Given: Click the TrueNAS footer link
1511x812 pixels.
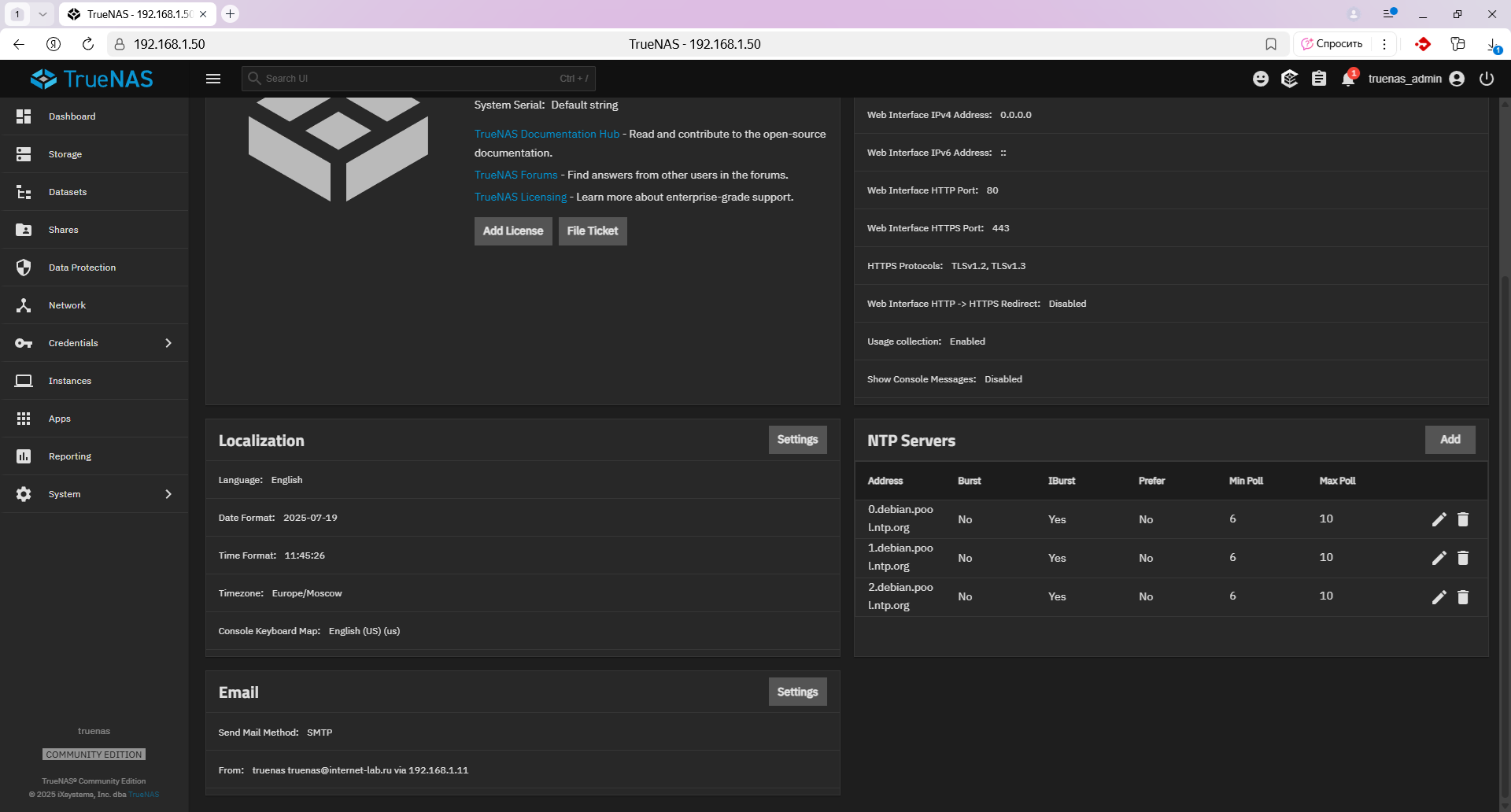Looking at the screenshot, I should 144,795.
